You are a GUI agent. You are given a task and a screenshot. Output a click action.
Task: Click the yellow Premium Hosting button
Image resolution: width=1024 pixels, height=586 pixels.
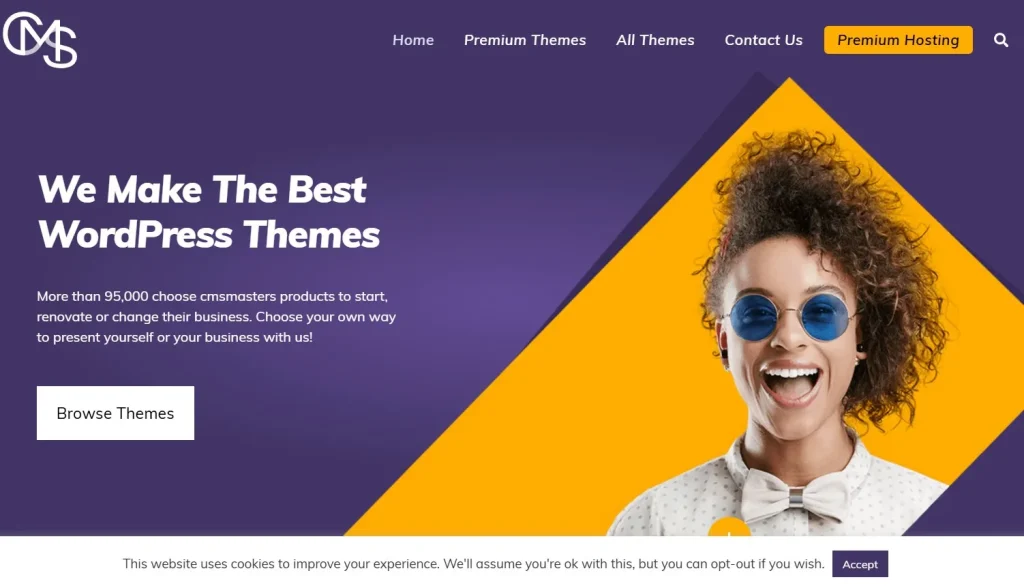tap(898, 40)
